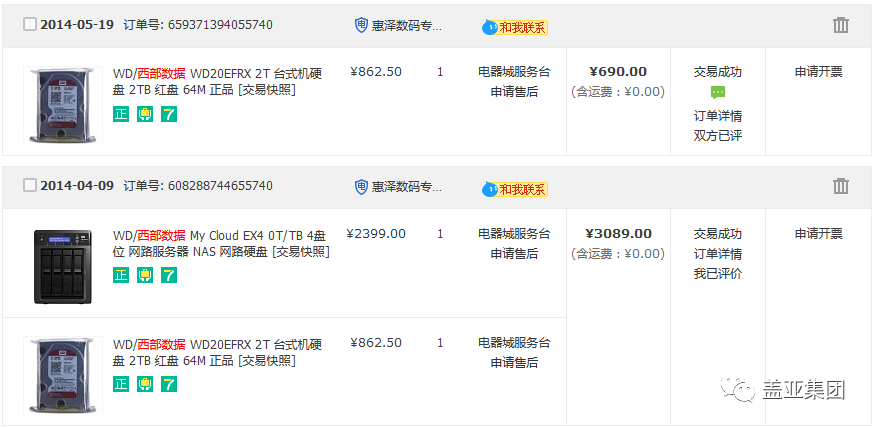The width and height of the screenshot is (874, 428).
Task: Delete the 2014-05-19 order with trash icon
Action: point(841,25)
